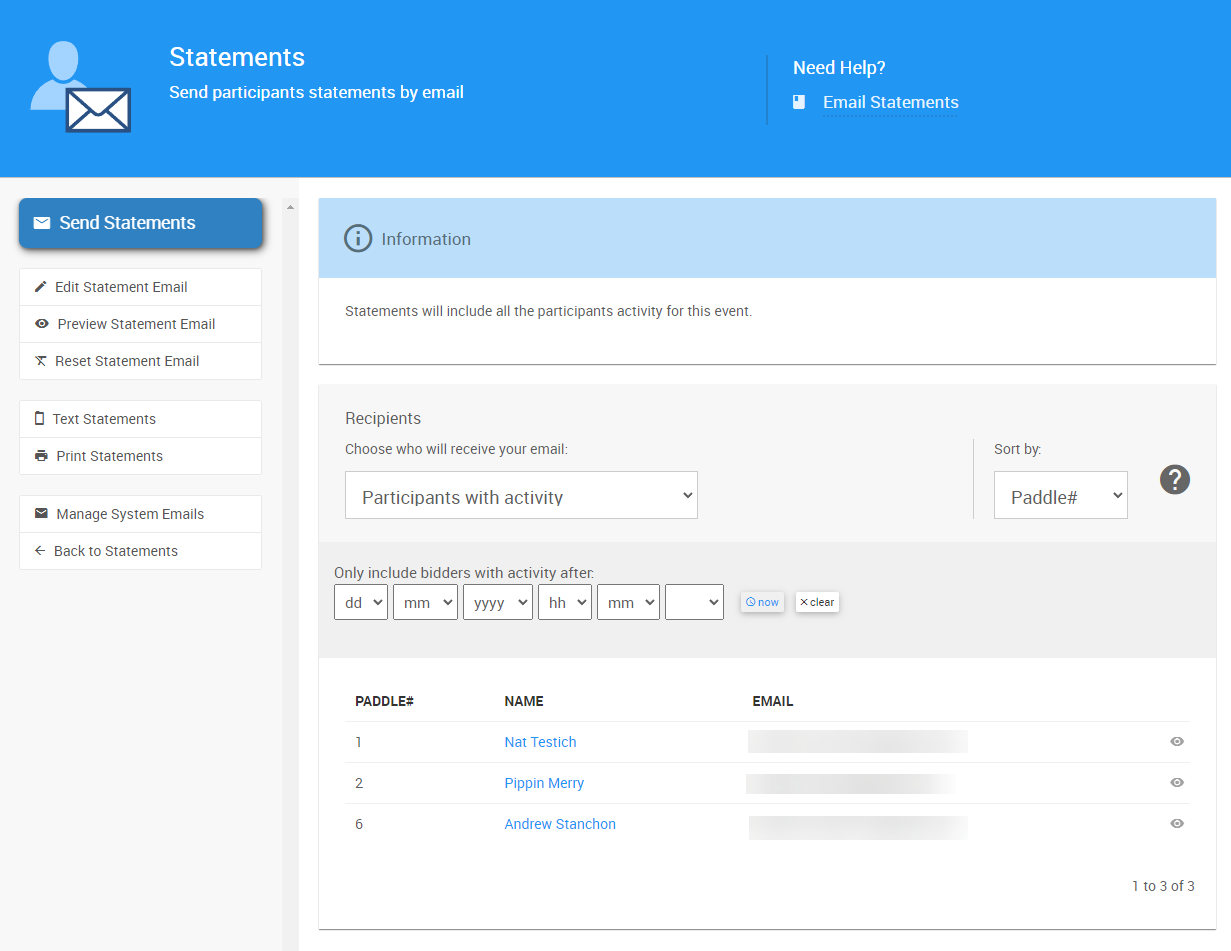Click the Information circle icon
The width and height of the screenshot is (1231, 951).
pos(357,239)
